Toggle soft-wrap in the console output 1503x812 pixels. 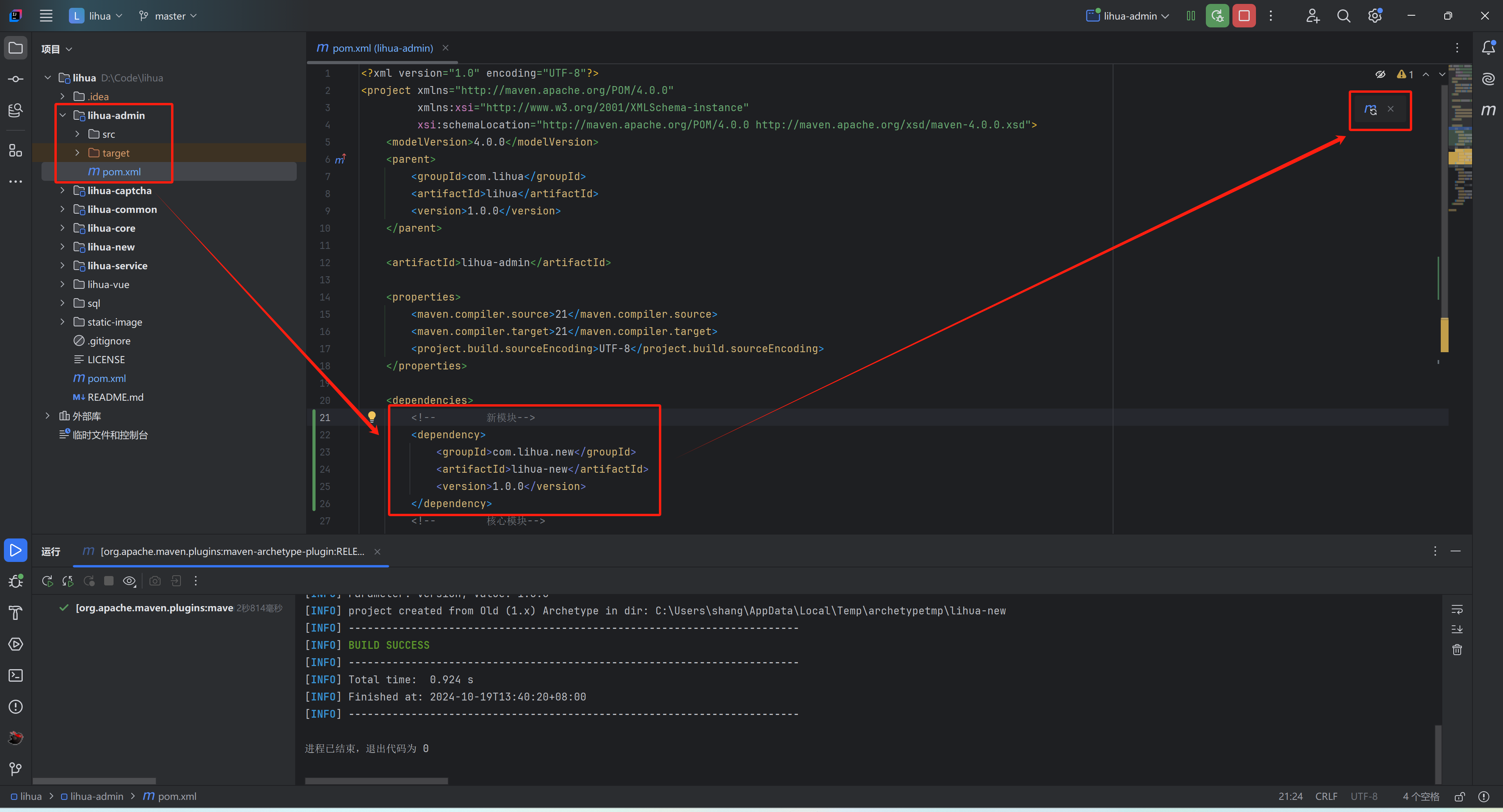point(1457,610)
